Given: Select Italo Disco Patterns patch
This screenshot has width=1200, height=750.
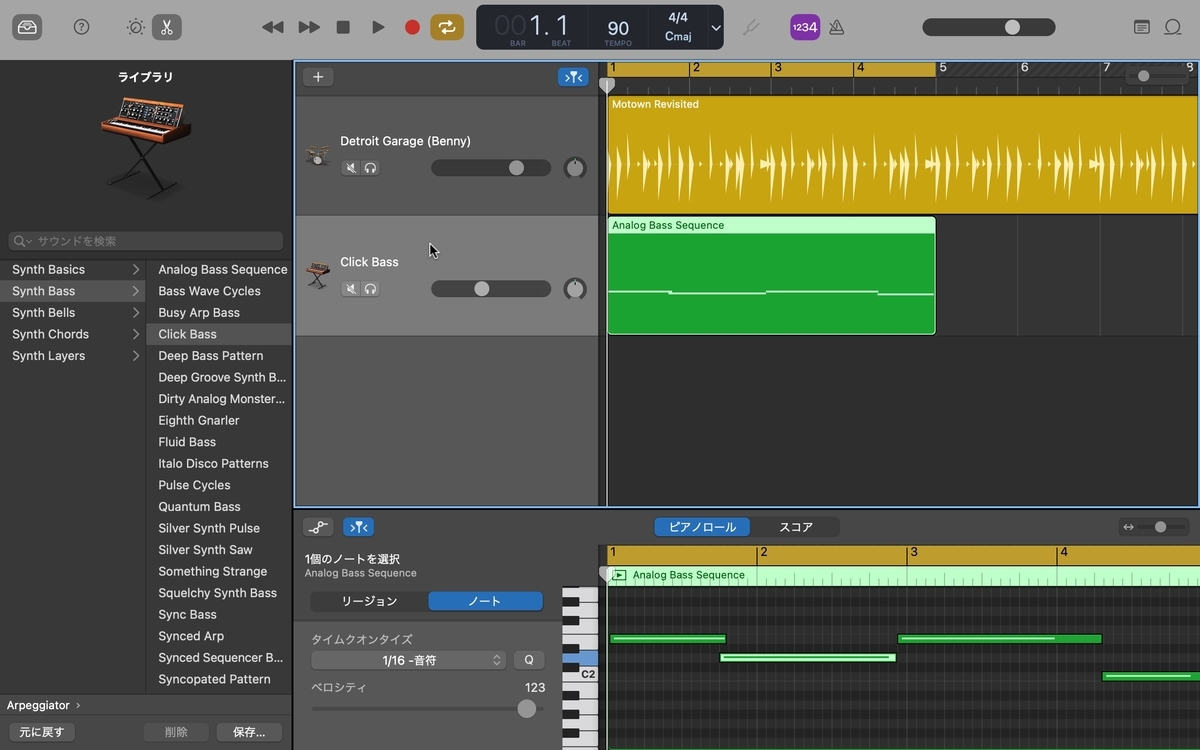Looking at the screenshot, I should (213, 464).
